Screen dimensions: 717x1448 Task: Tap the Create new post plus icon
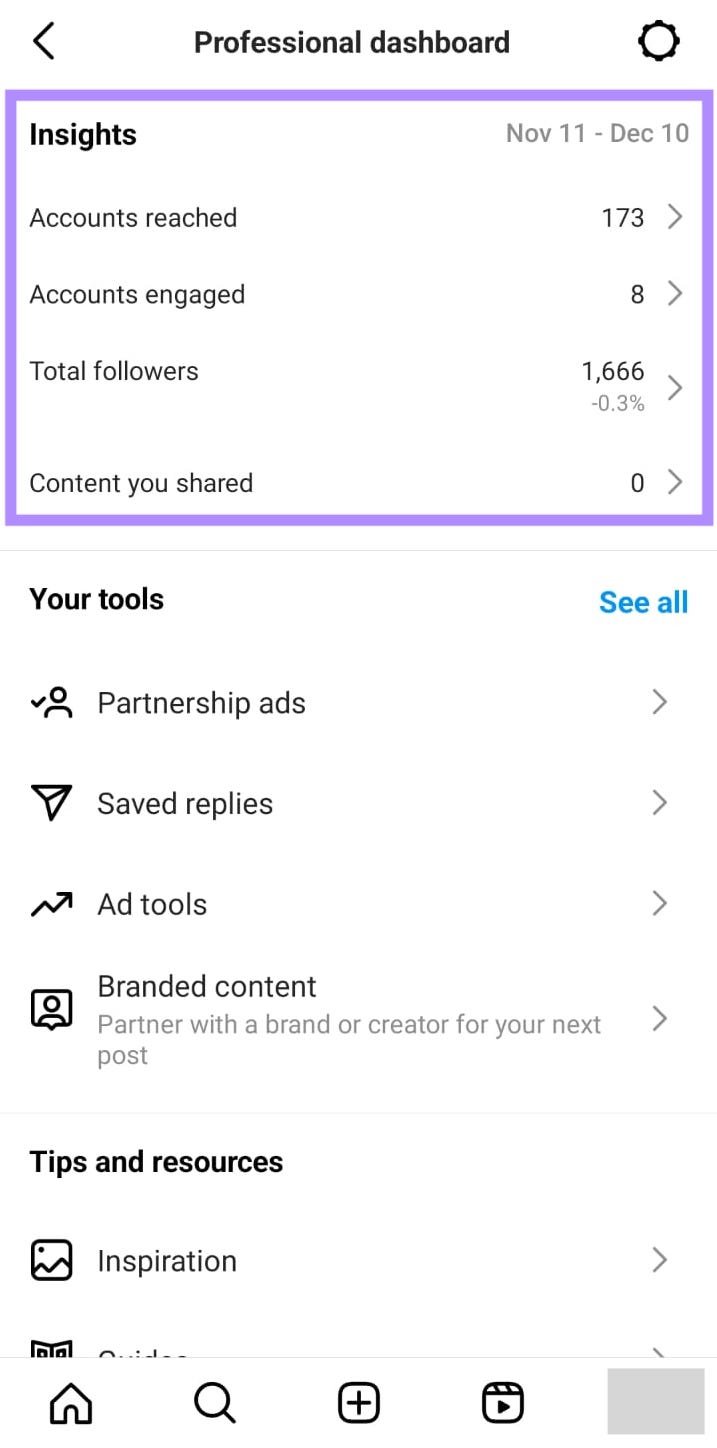[358, 1401]
